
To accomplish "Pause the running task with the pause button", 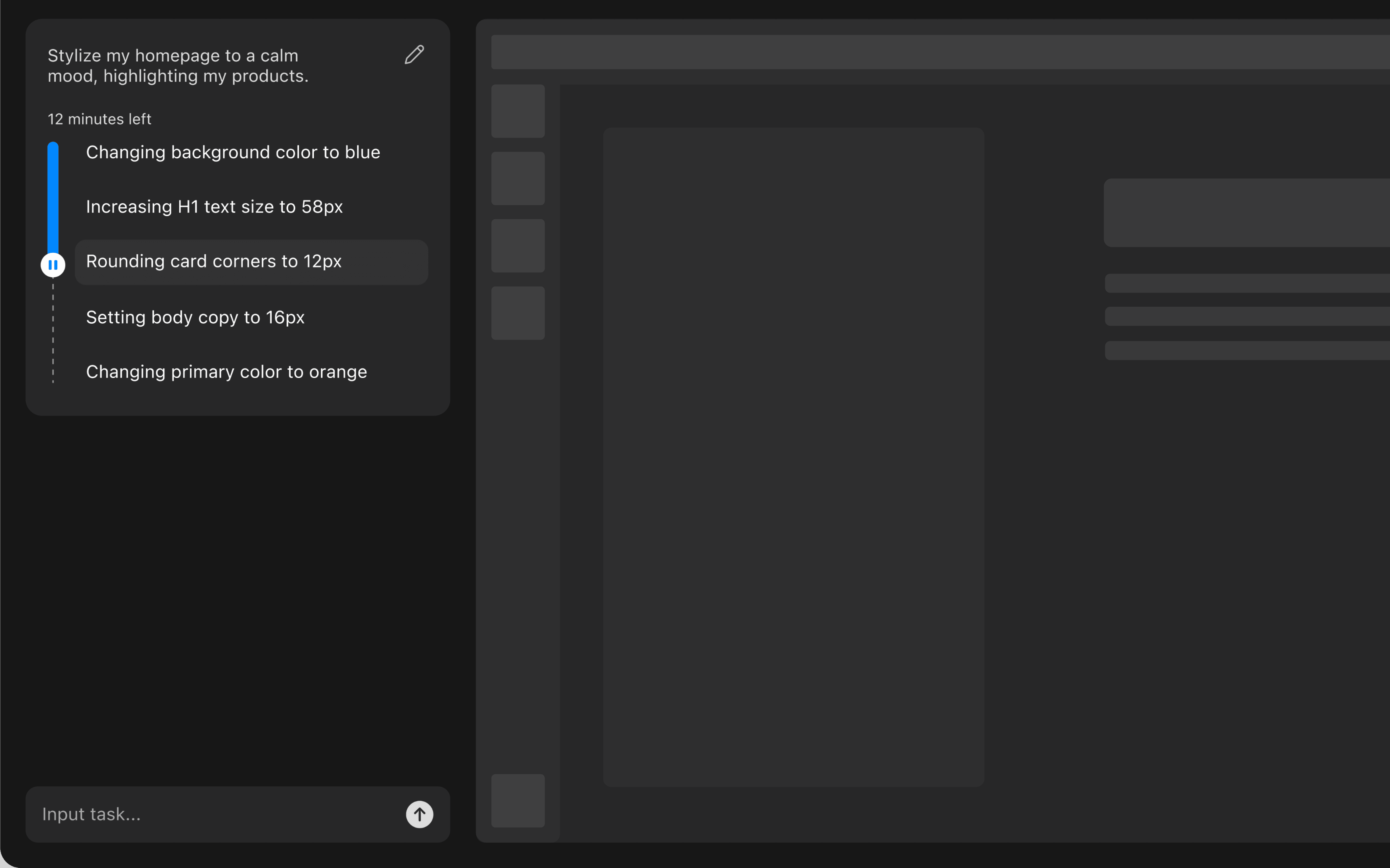I will click(53, 265).
